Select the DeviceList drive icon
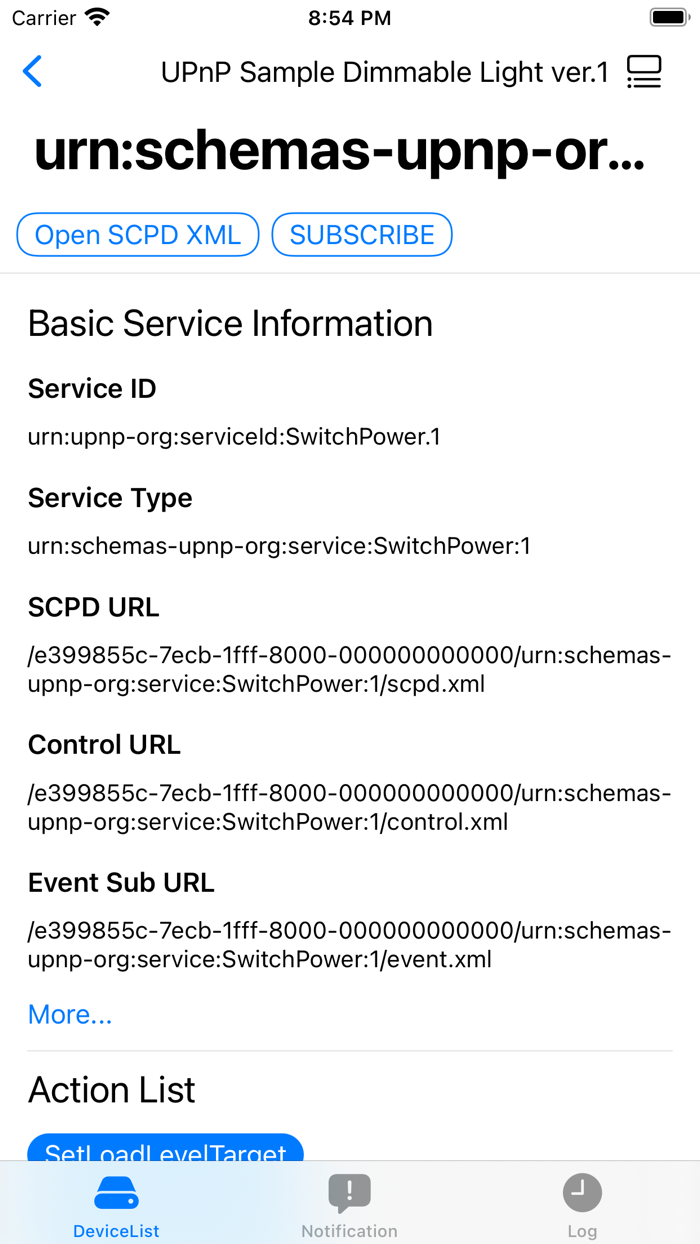This screenshot has height=1244, width=700. click(116, 1192)
